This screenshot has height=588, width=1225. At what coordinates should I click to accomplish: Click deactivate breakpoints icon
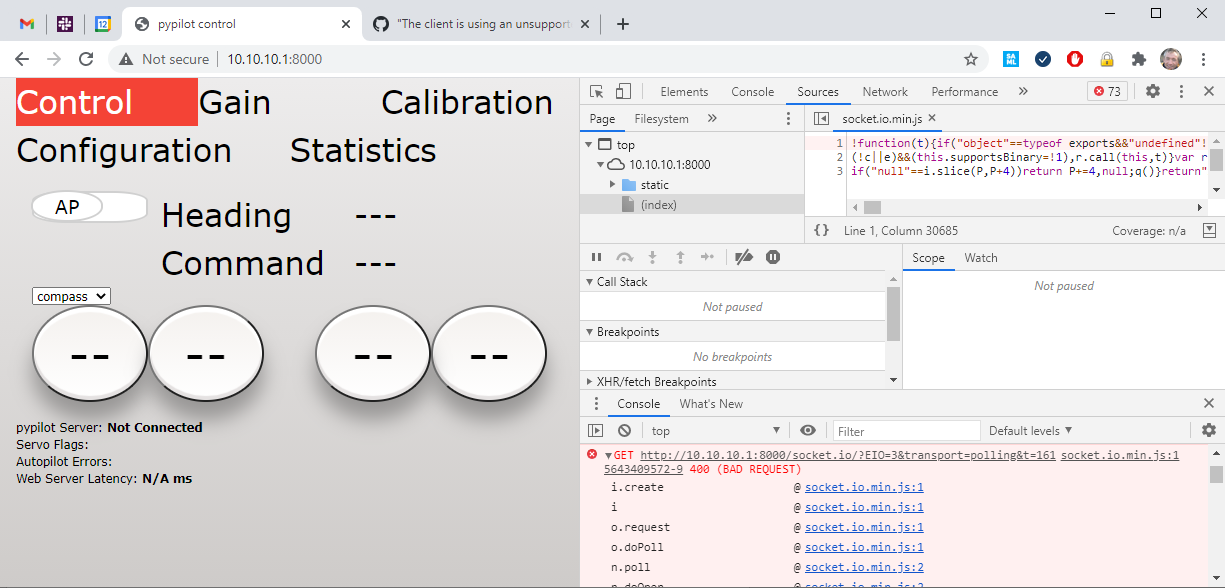coord(744,257)
